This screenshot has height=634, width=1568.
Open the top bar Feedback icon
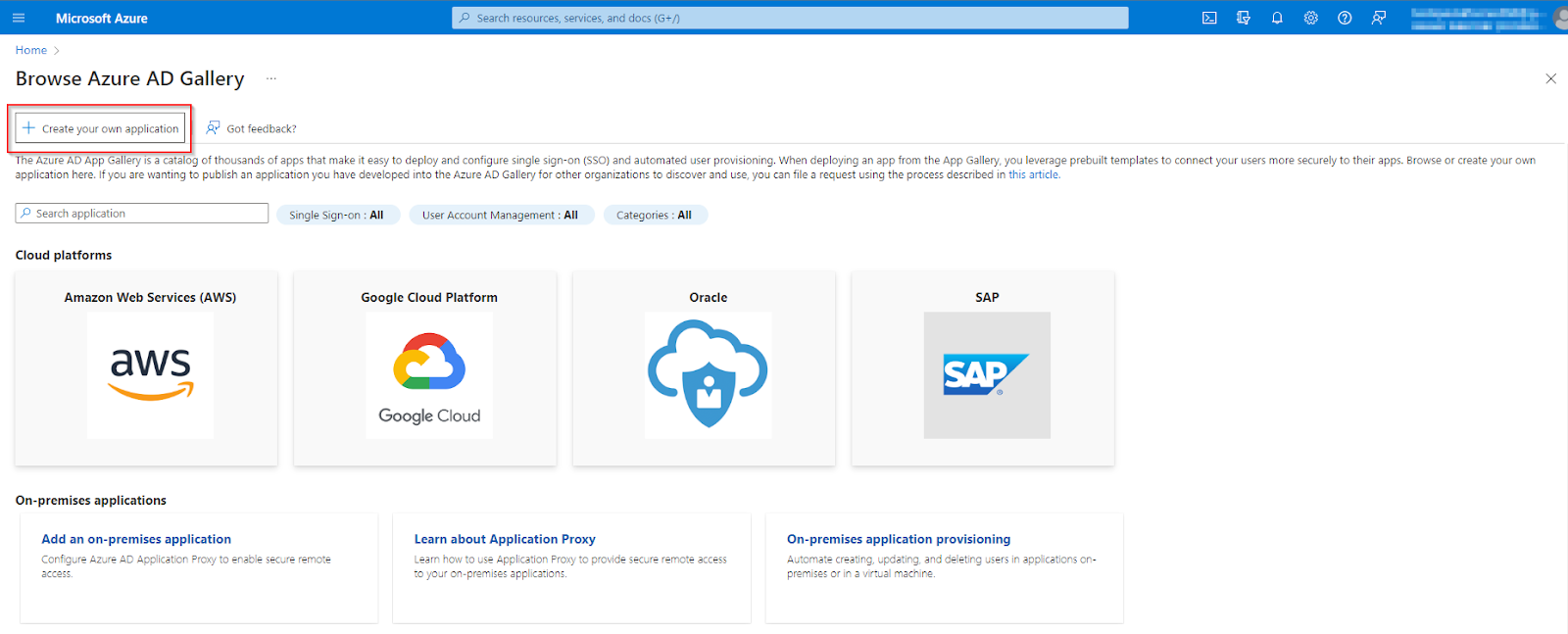click(1379, 18)
